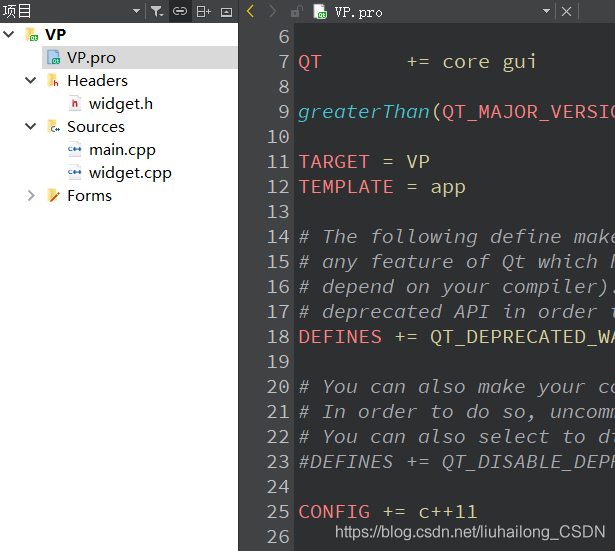Click the close sidebar panel icon
Image resolution: width=615 pixels, height=551 pixels.
coord(226,12)
